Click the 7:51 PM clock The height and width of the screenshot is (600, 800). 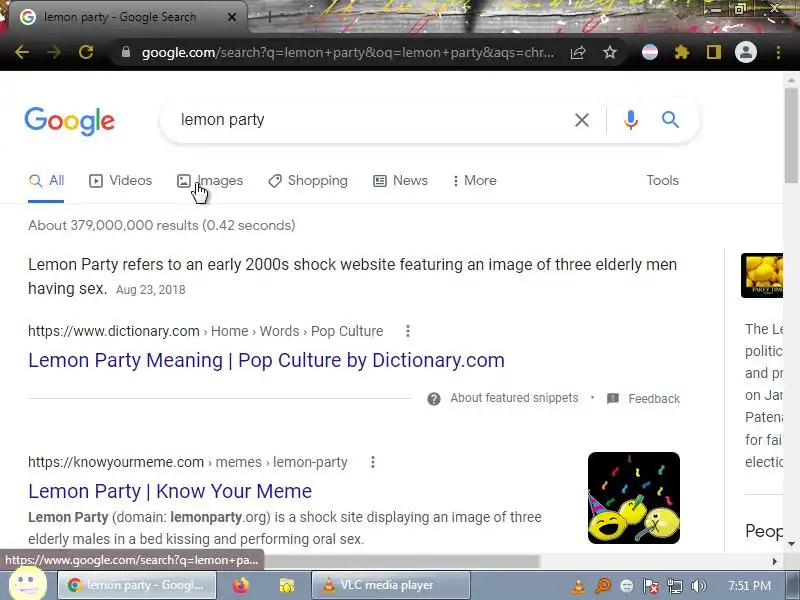[x=749, y=586]
